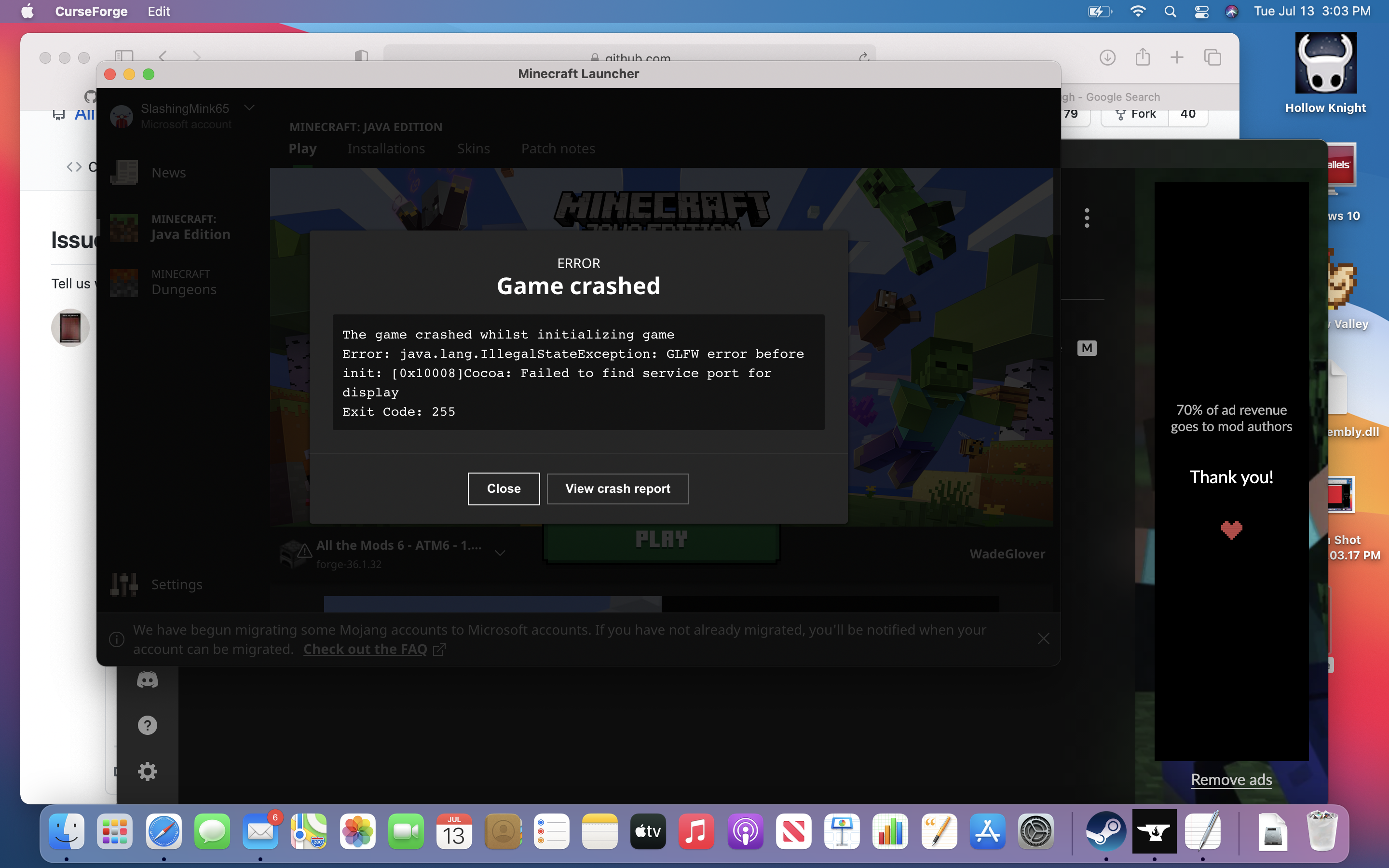This screenshot has height=868, width=1389.
Task: Open Edit menu in menu bar
Action: pyautogui.click(x=158, y=12)
